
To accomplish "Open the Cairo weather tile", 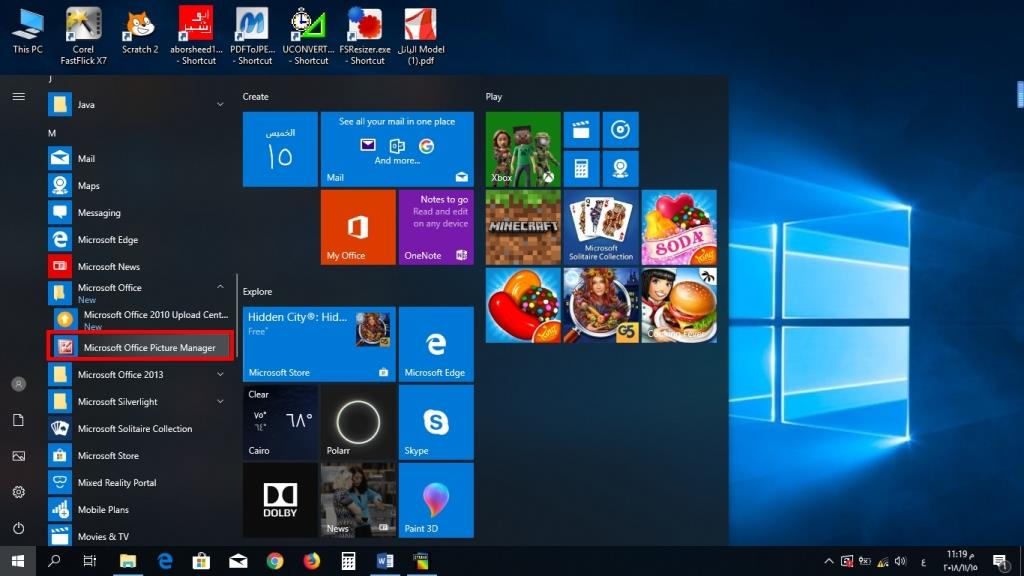I will [x=280, y=422].
